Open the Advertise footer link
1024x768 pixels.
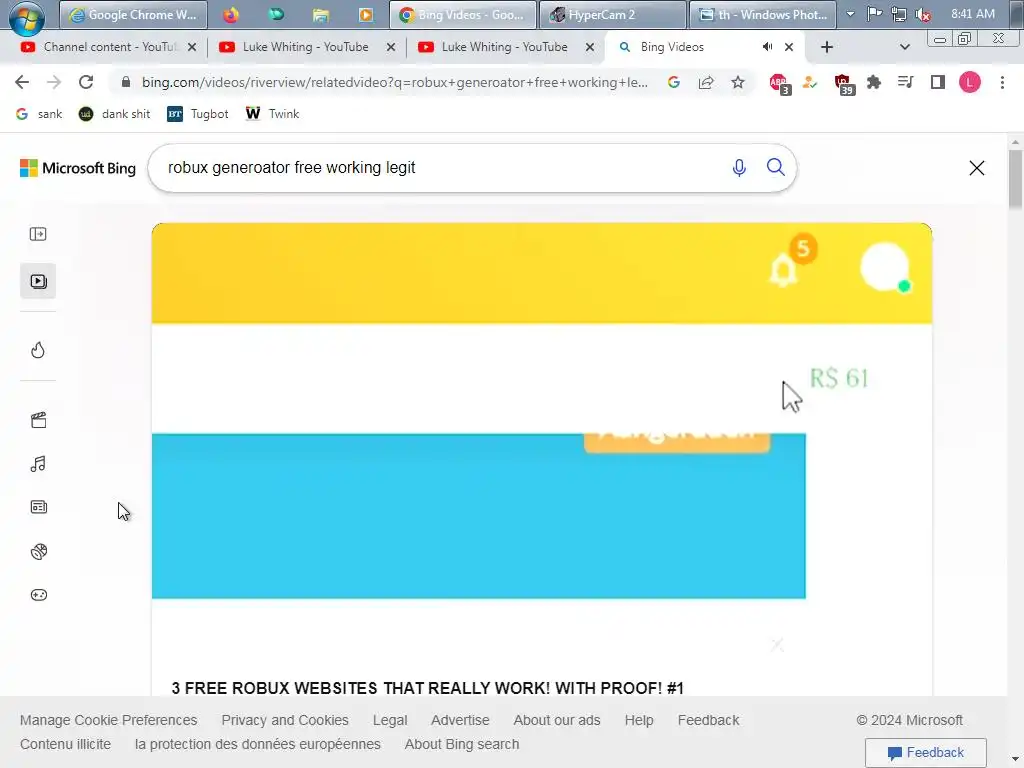tap(460, 720)
